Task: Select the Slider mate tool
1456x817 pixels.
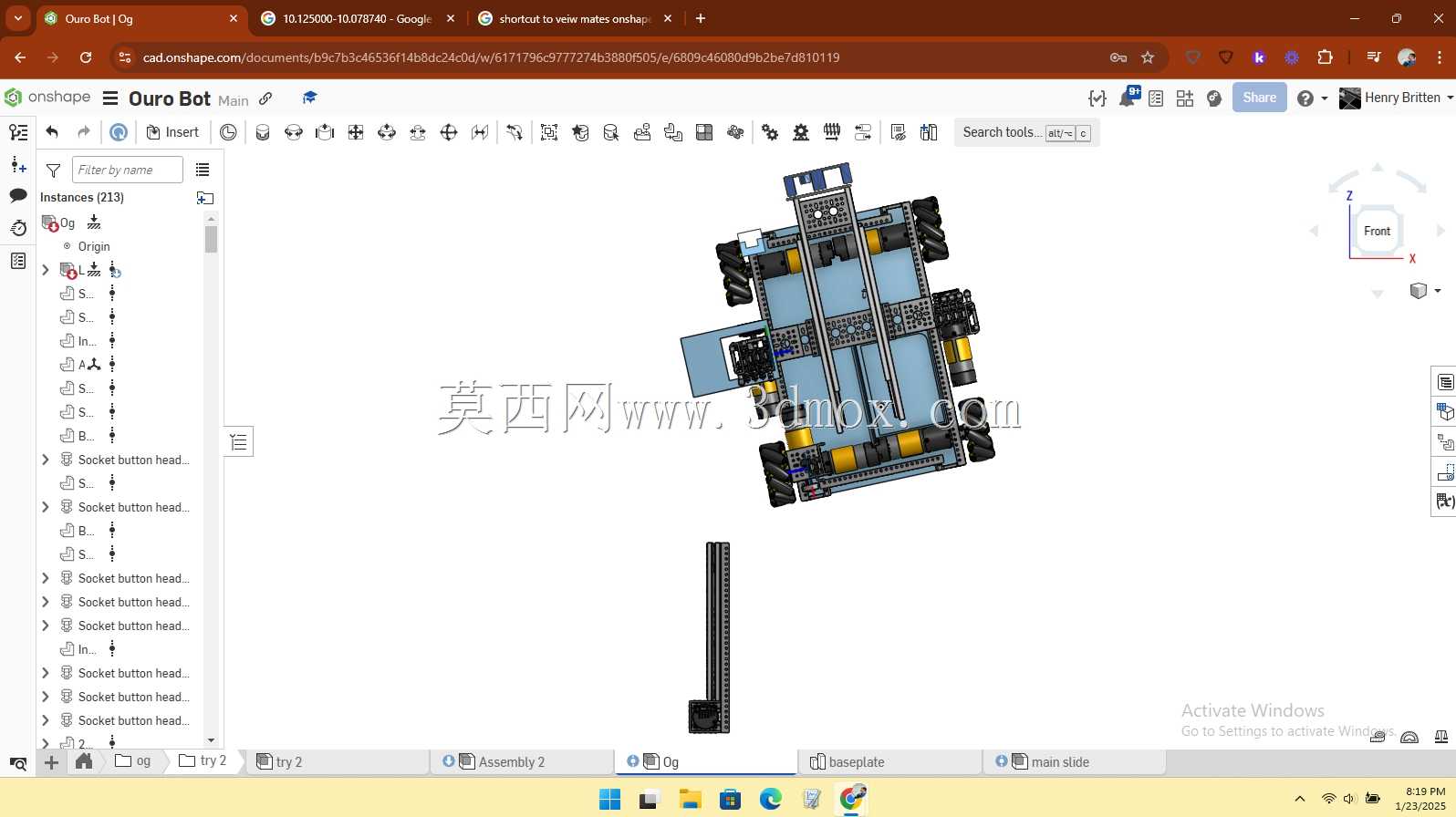Action: [325, 132]
